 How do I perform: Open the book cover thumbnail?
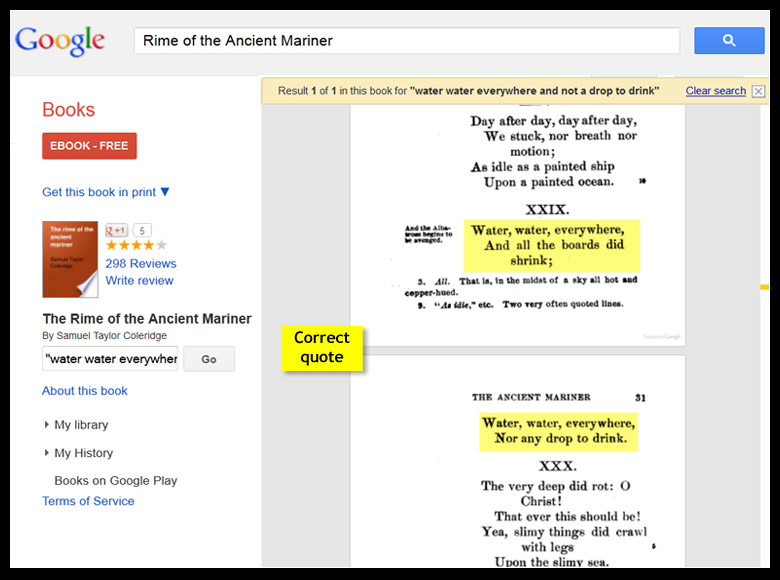[70, 259]
